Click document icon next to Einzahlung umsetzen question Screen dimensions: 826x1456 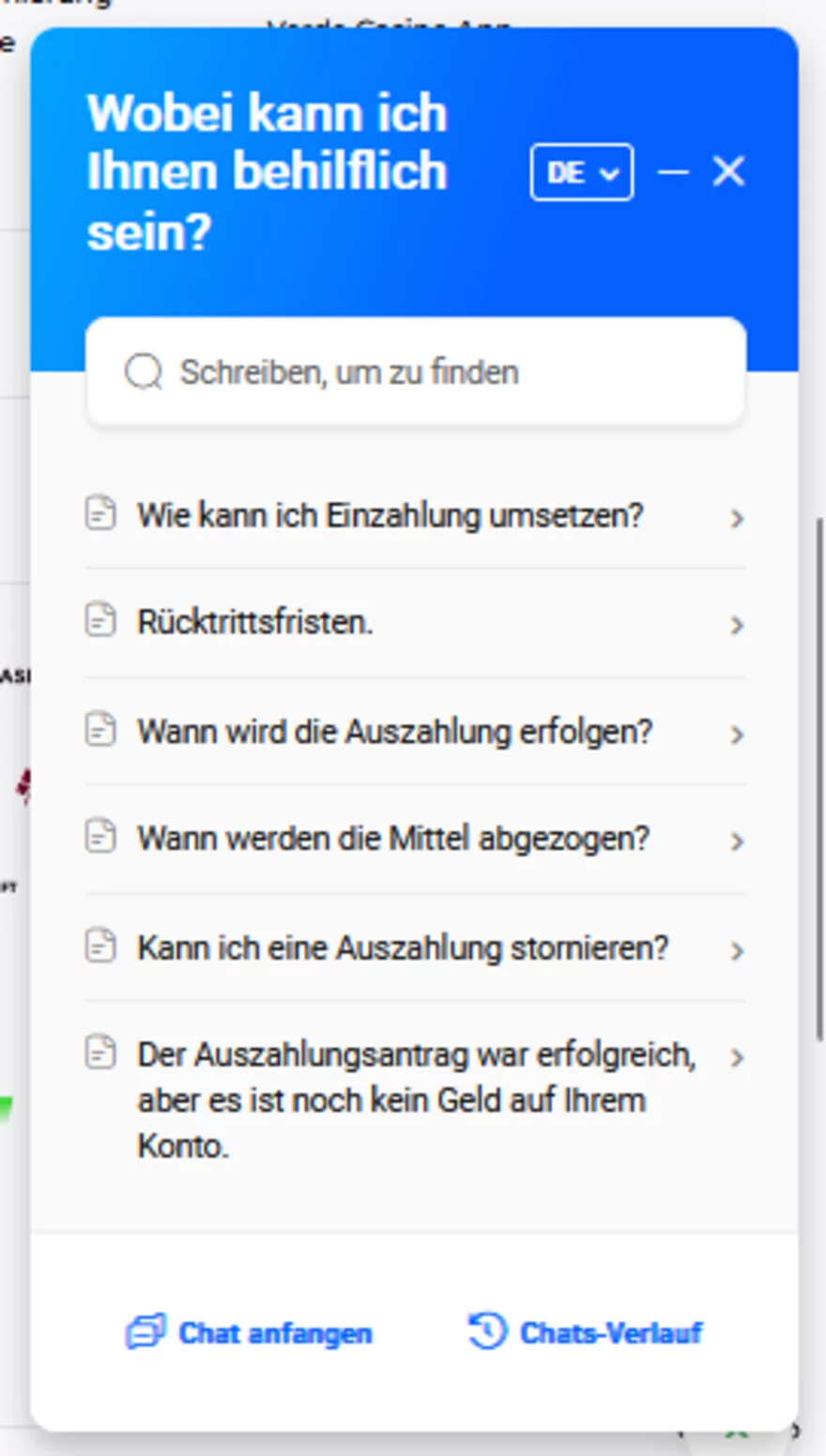point(100,513)
